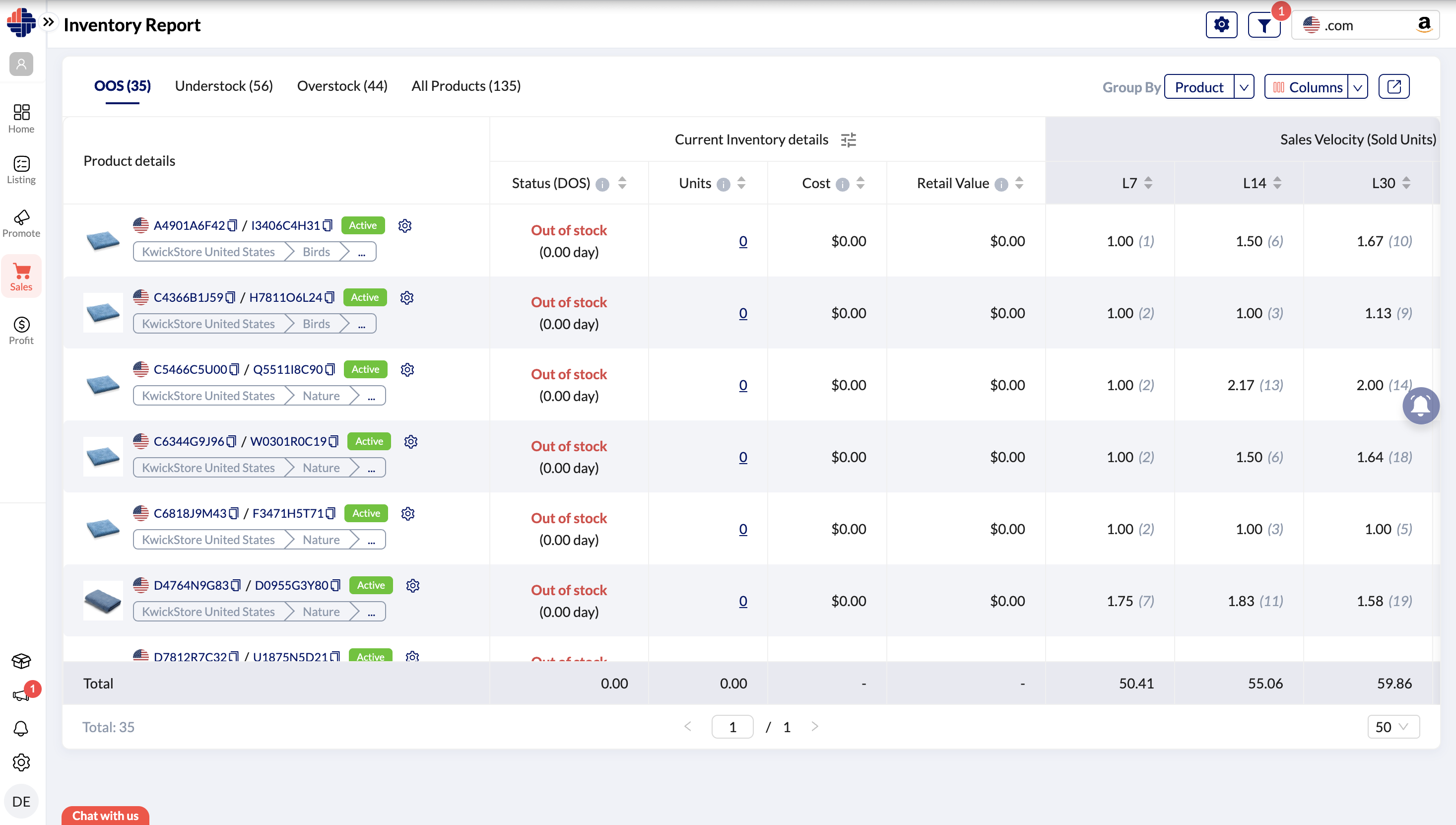This screenshot has height=825, width=1456.
Task: Click the announcements megaphone sidebar icon
Action: pyautogui.click(x=21, y=694)
